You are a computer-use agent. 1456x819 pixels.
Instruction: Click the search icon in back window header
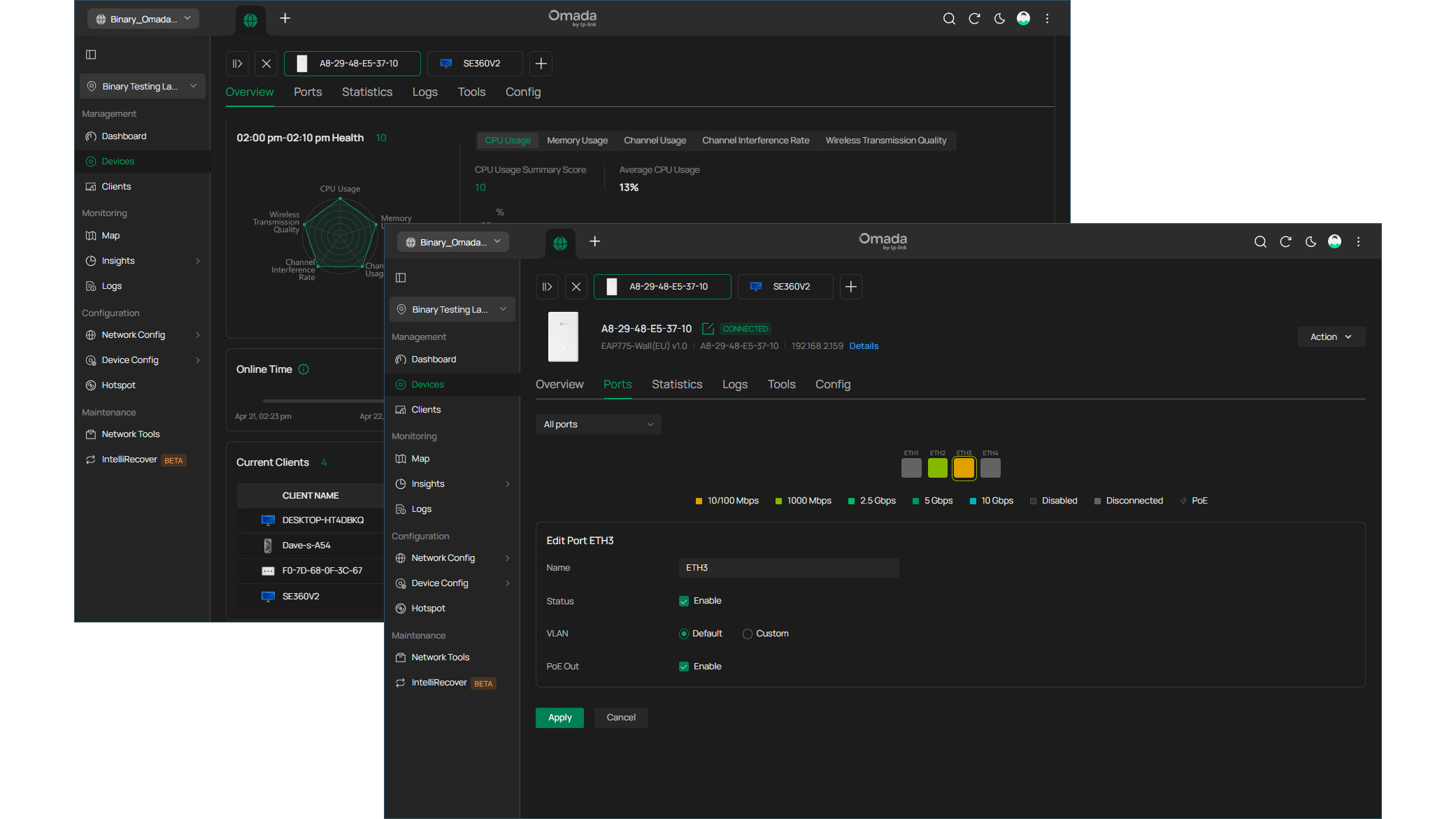(949, 19)
